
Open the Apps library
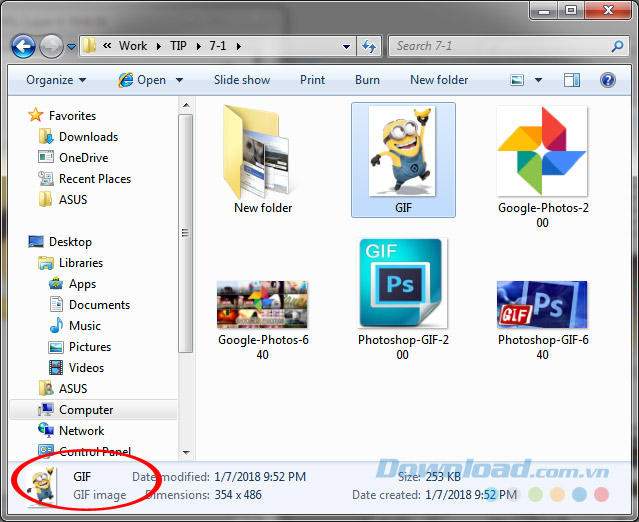(82, 284)
